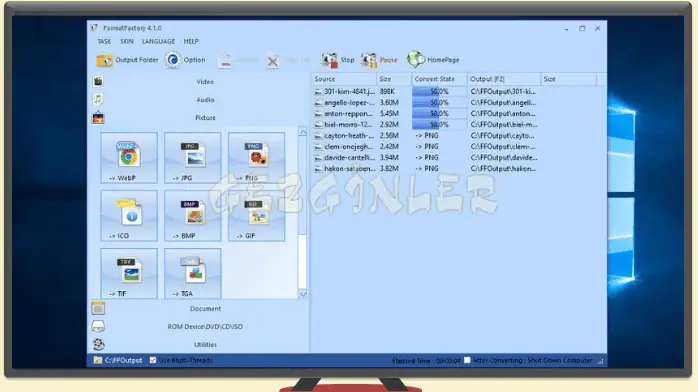Click the status bar output folder icon
Screen dimensions: 698x392
pyautogui.click(x=98, y=360)
